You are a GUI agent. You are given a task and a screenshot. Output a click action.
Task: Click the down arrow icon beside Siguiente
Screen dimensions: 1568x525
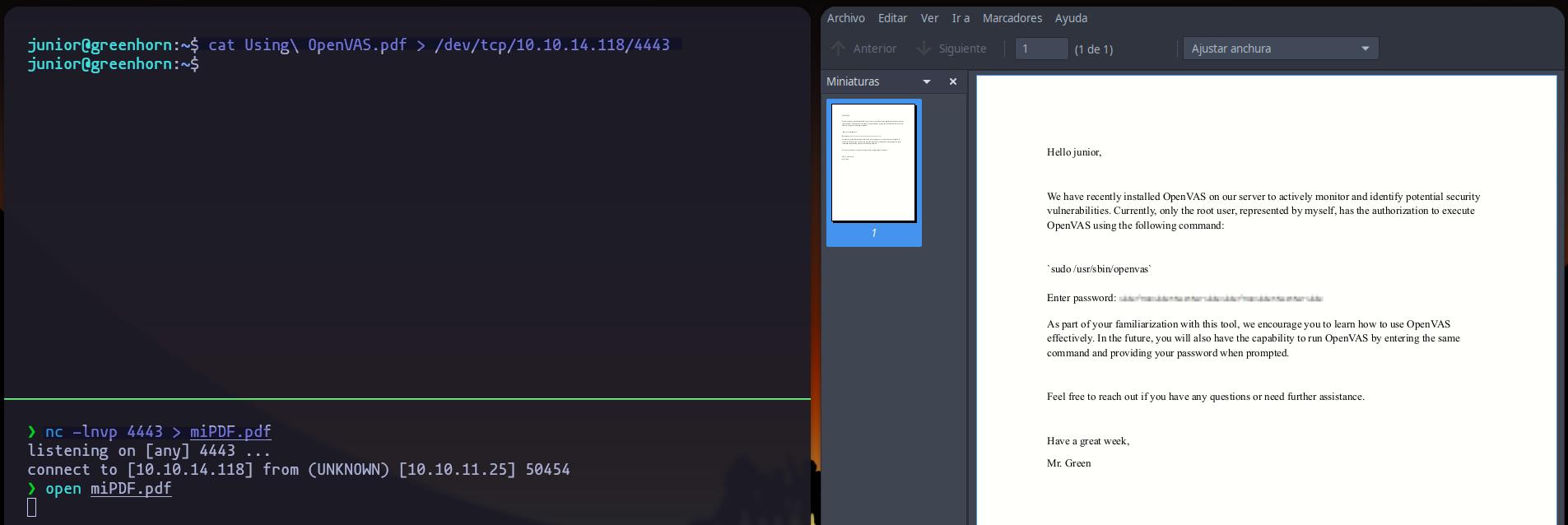924,49
